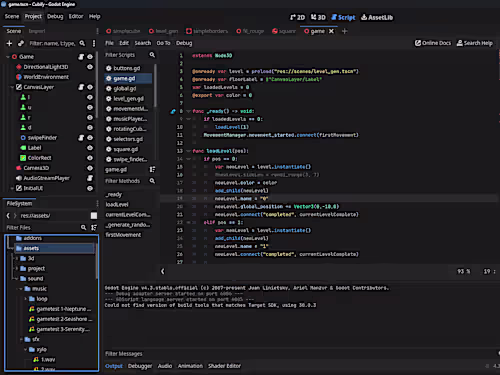Toggle visibility of Camera3D node

pos(90,168)
